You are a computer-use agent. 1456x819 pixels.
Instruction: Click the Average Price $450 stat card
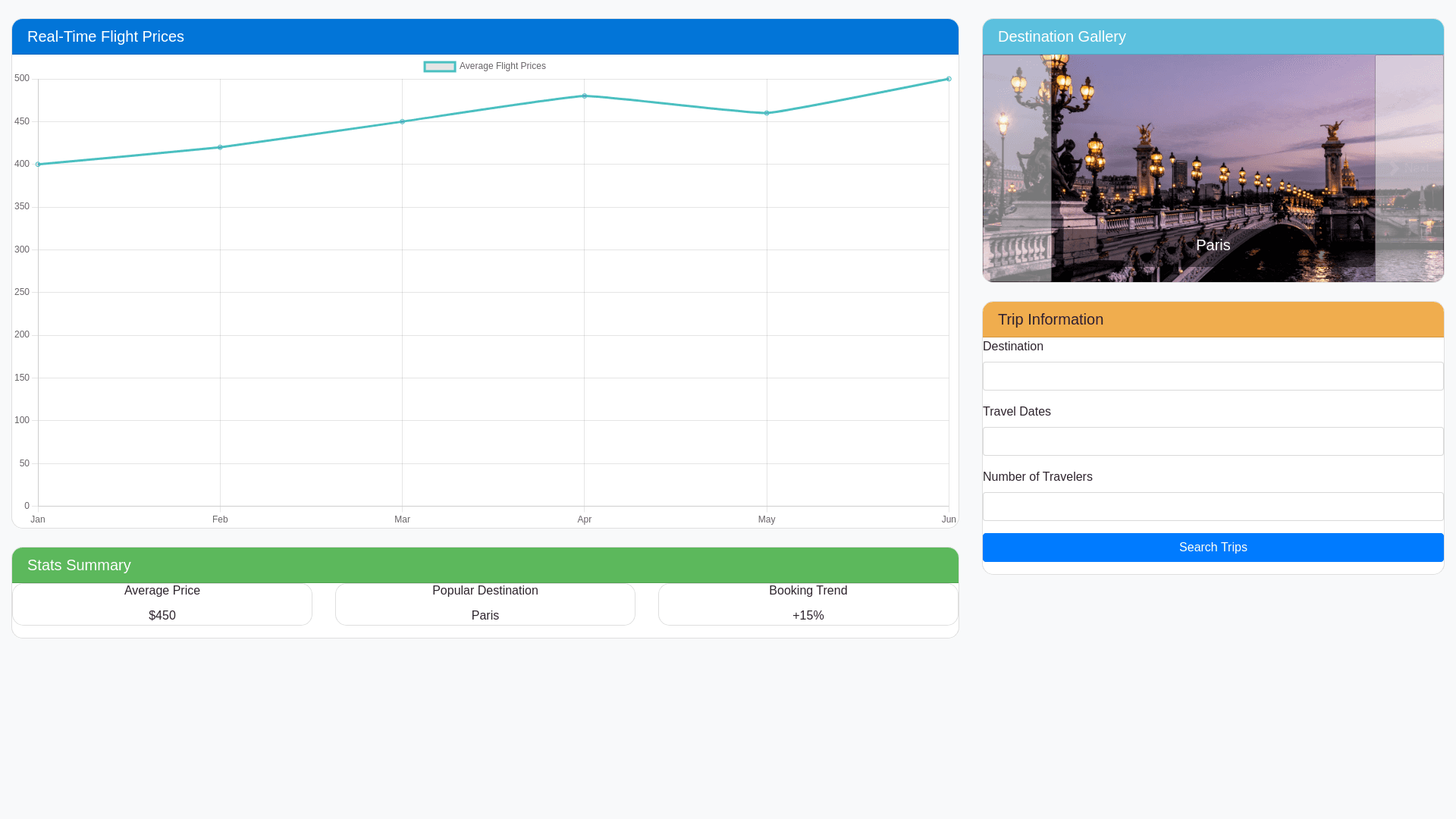(162, 604)
